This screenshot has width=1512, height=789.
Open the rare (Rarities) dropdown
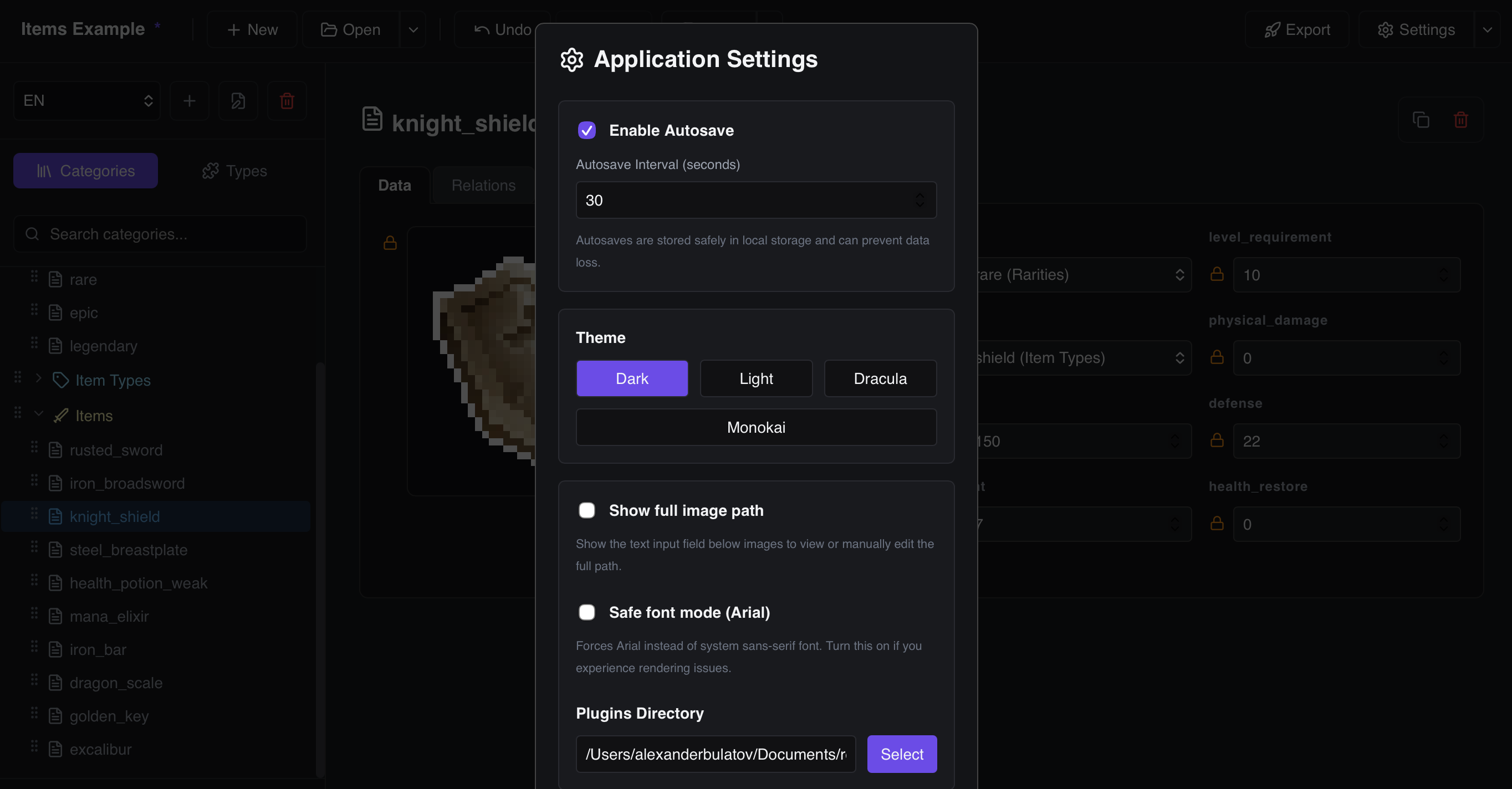[1084, 274]
